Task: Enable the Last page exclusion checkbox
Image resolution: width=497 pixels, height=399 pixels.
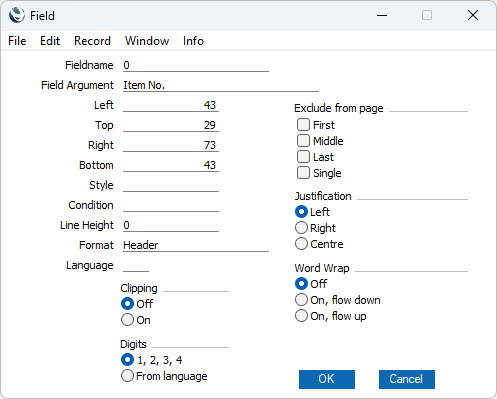Action: pyautogui.click(x=303, y=157)
